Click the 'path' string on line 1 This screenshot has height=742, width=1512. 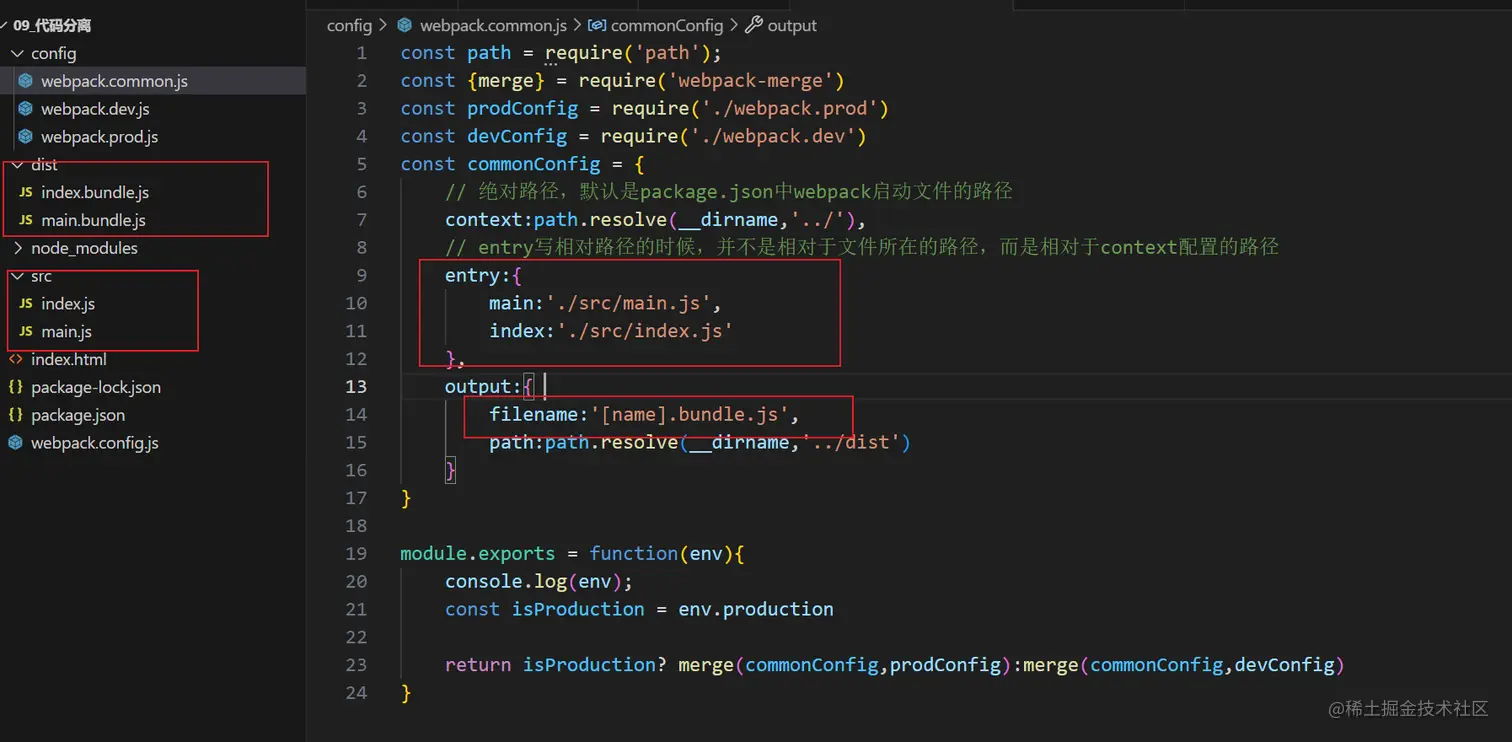[x=667, y=53]
